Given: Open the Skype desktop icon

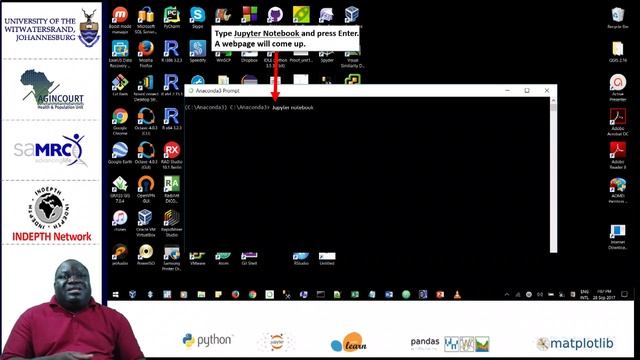Looking at the screenshot, I should pos(198,18).
